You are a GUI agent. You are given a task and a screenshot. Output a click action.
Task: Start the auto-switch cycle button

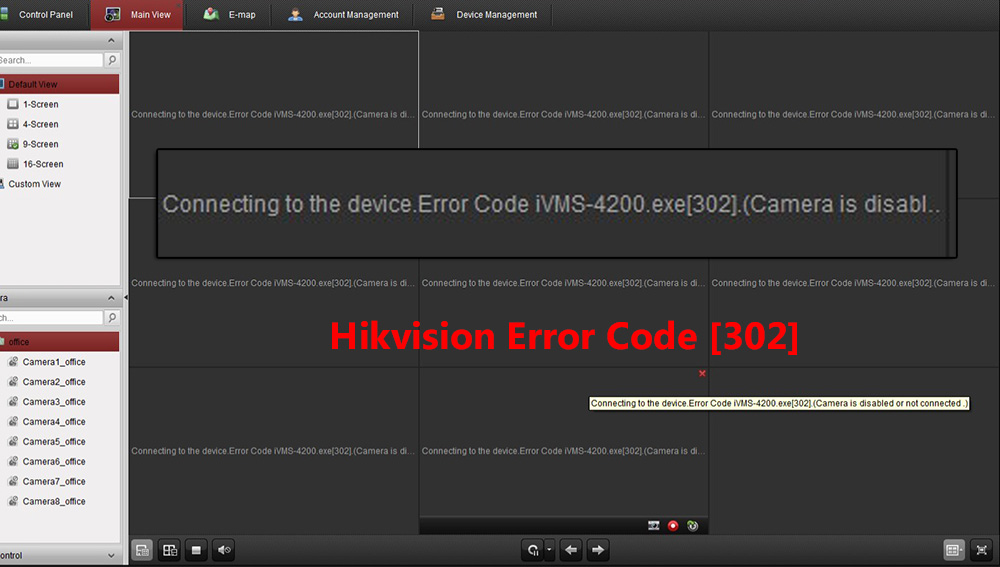coord(533,550)
